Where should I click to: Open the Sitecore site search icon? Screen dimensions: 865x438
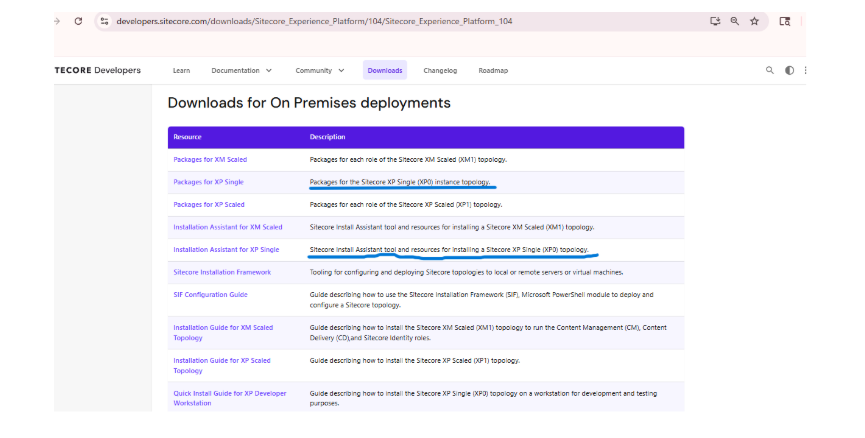[770, 70]
